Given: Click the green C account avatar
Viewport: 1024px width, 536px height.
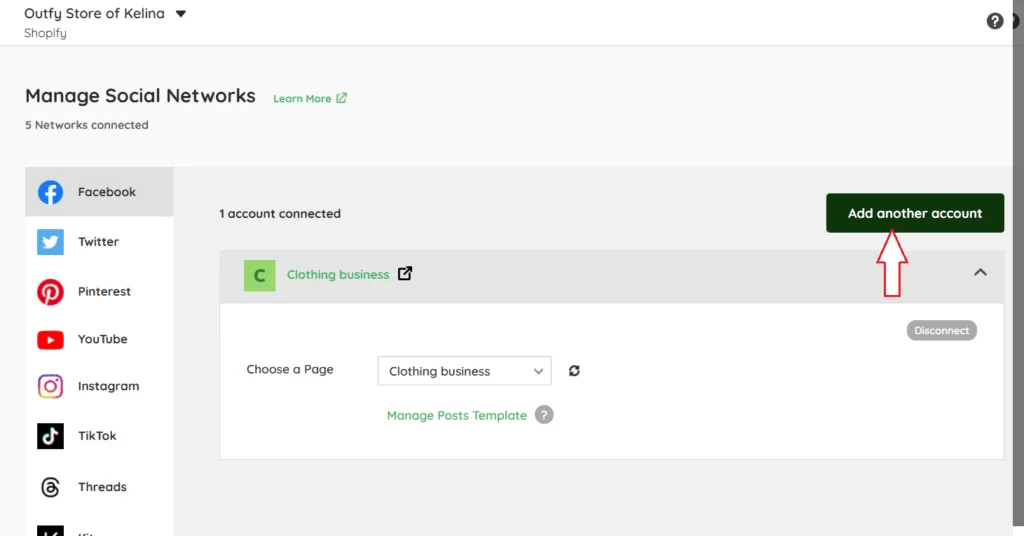Looking at the screenshot, I should click(x=259, y=276).
